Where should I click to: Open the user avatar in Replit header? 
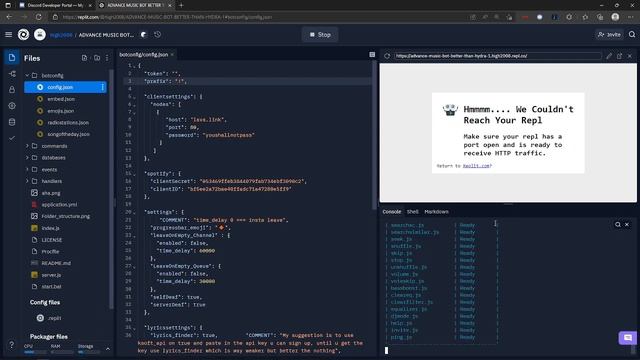coord(40,35)
